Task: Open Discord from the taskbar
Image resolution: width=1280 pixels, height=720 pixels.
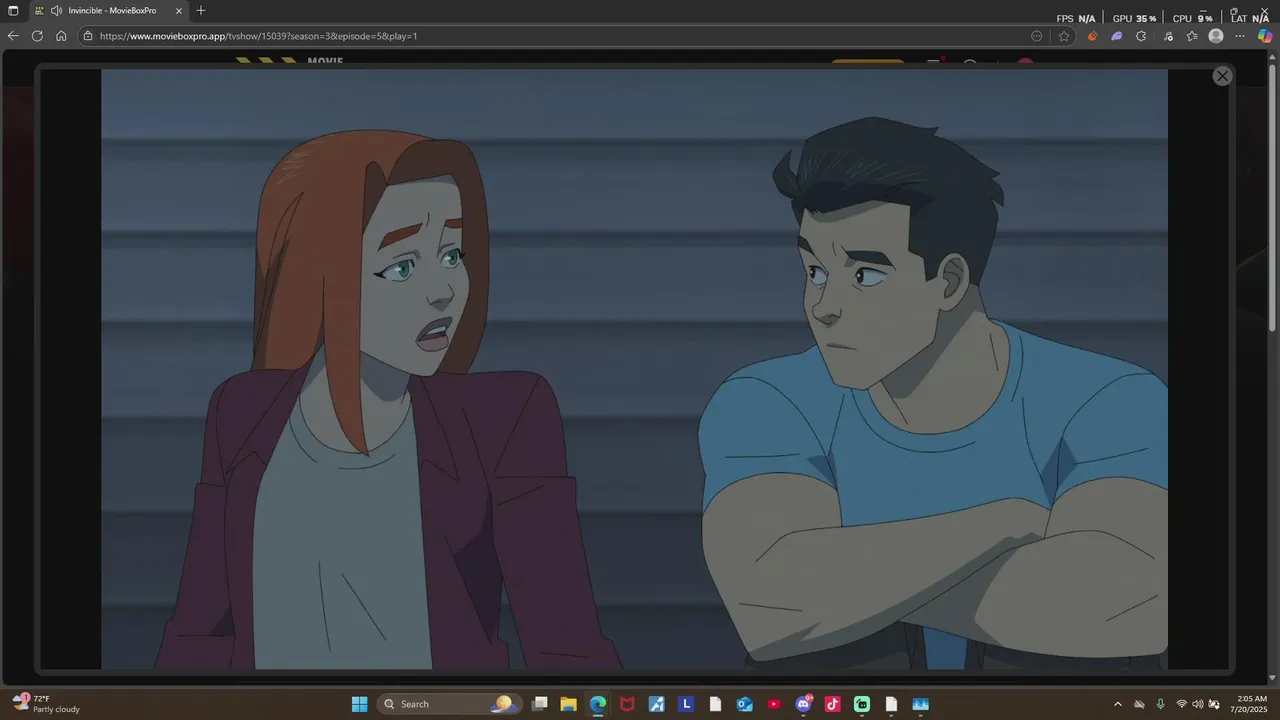Action: 803,704
